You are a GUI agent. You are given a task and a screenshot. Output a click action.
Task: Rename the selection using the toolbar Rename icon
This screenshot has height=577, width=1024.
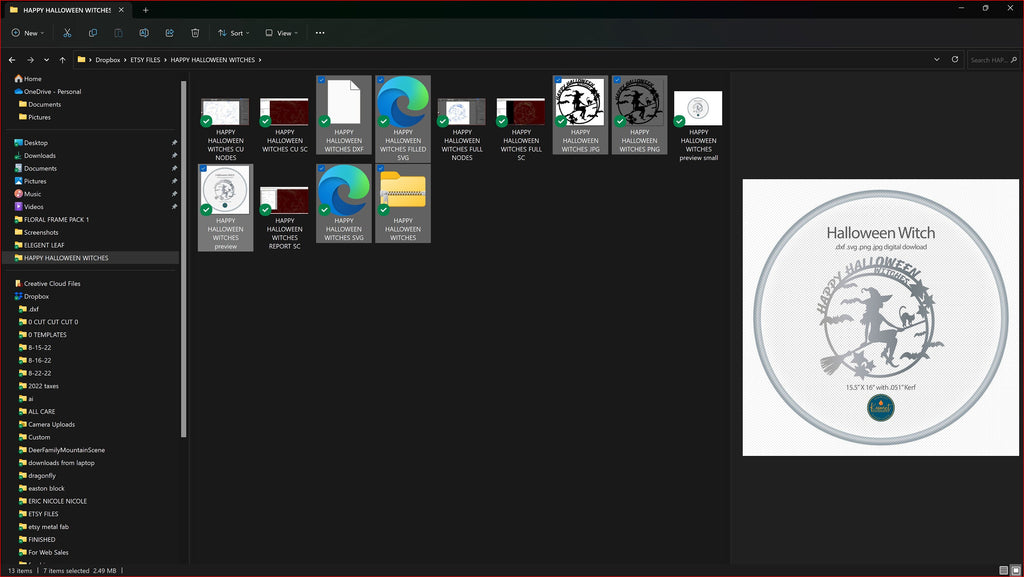pos(144,33)
